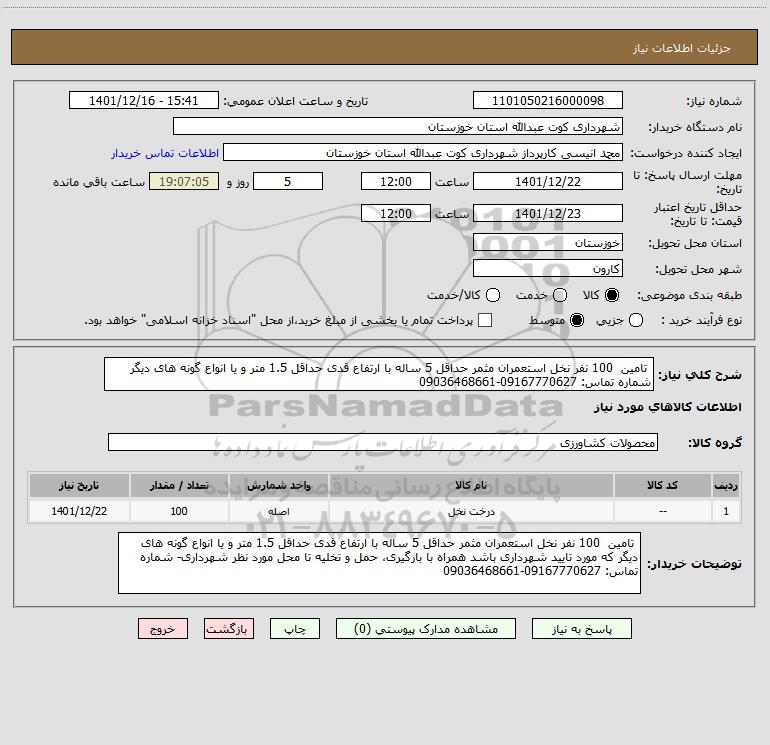Viewport: 770px width, 745px height.
Task: Click the response deadline time 12:00 field
Action: pyautogui.click(x=396, y=181)
